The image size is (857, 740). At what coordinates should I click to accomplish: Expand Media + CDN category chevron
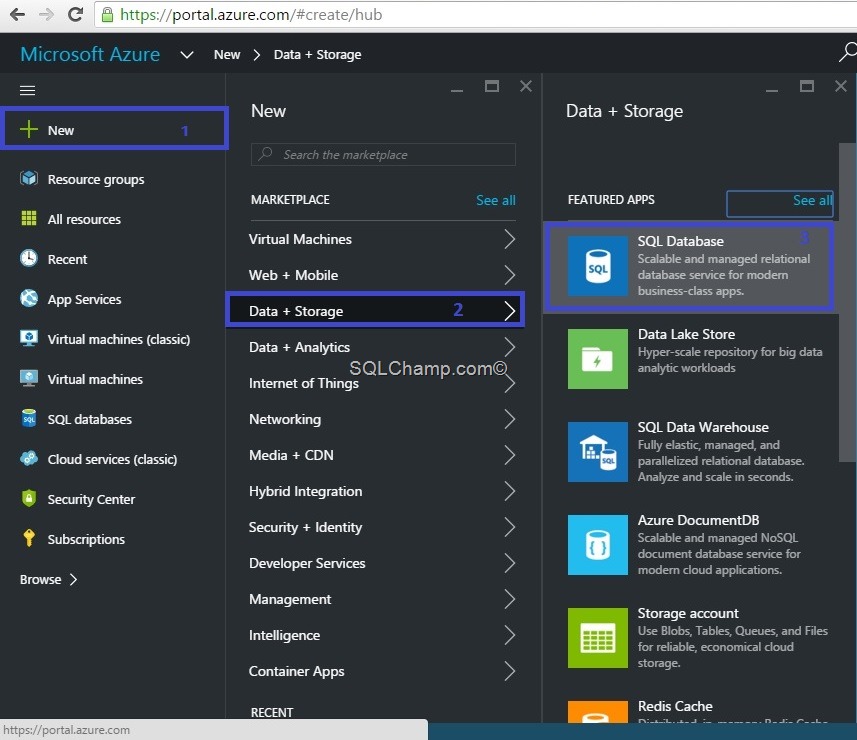(509, 455)
